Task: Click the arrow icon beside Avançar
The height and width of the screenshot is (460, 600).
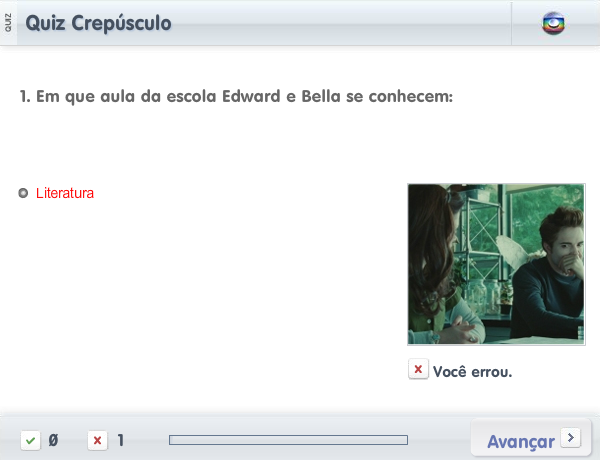Action: click(x=571, y=437)
